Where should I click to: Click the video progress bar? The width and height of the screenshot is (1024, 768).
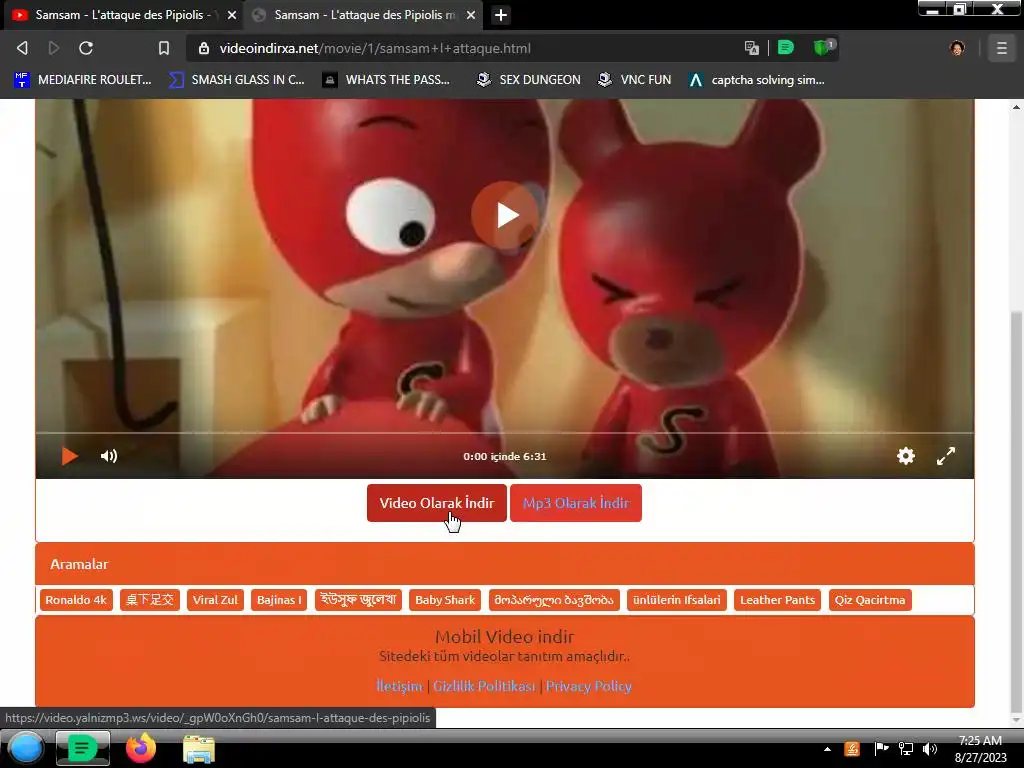pyautogui.click(x=505, y=432)
